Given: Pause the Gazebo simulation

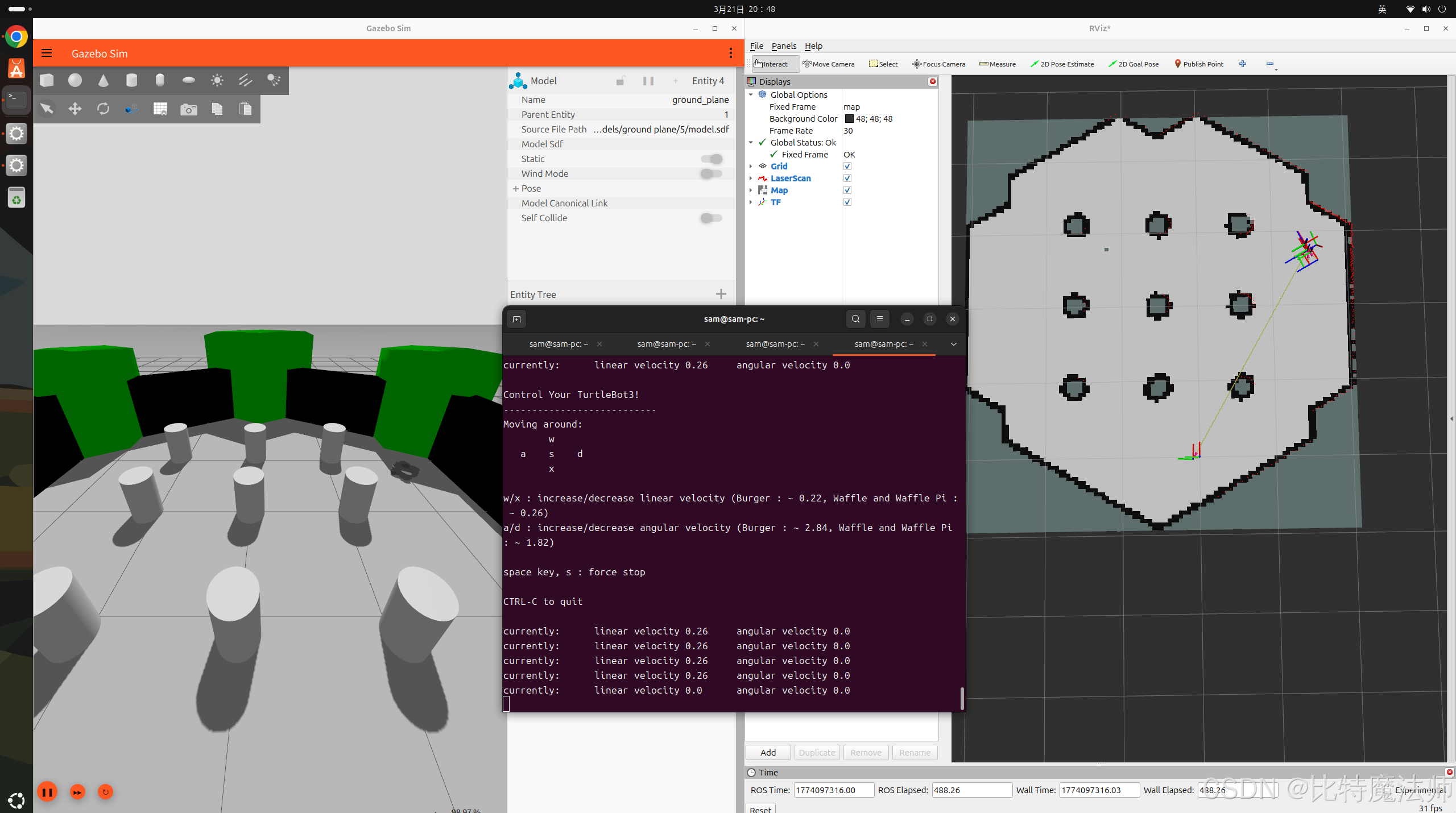Looking at the screenshot, I should click(x=47, y=791).
